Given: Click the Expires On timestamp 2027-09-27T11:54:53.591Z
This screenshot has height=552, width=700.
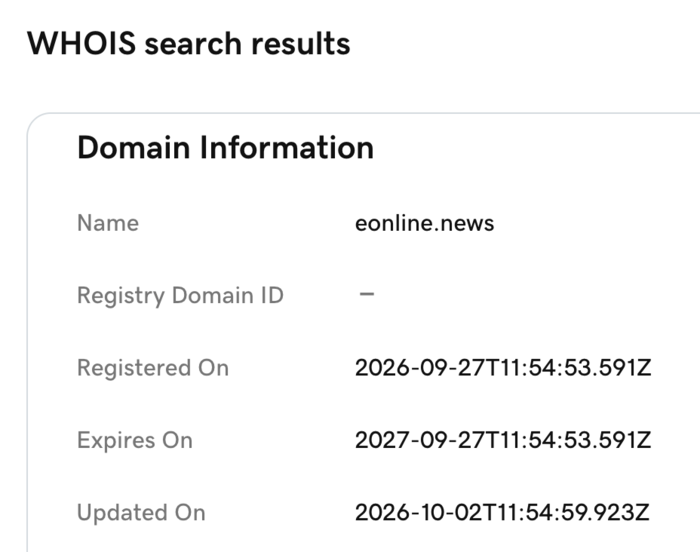Looking at the screenshot, I should [x=503, y=440].
